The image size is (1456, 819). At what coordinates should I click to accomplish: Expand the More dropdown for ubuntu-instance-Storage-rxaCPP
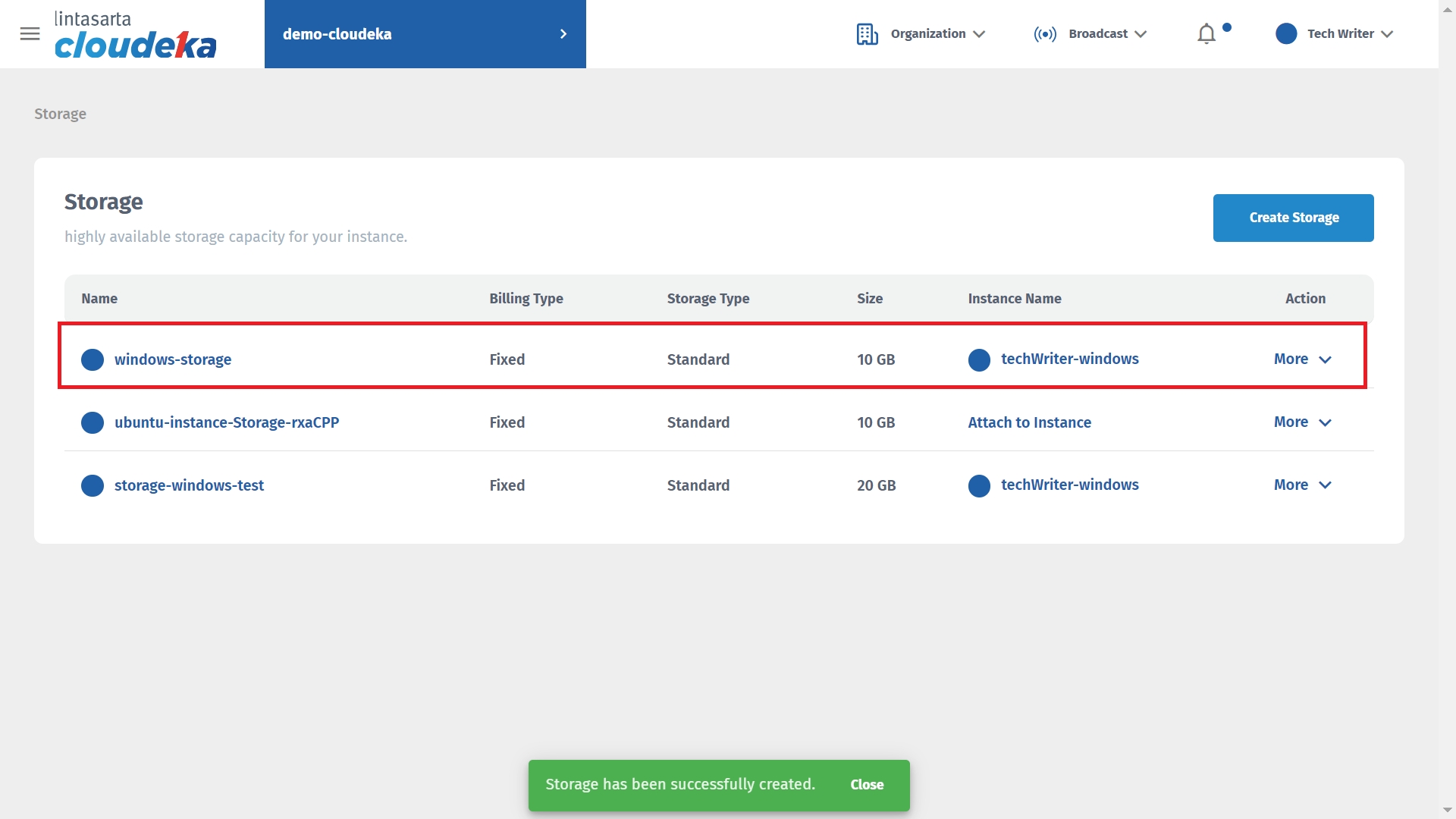tap(1302, 422)
